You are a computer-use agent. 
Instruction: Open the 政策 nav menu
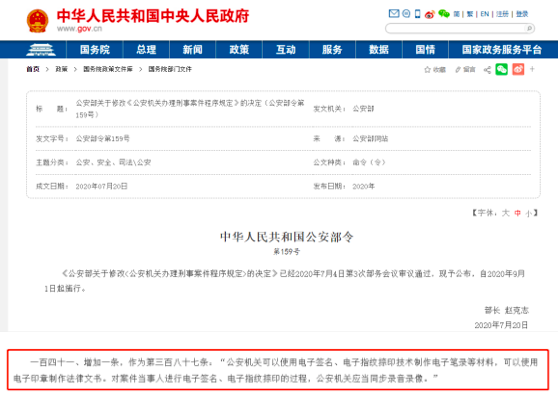[x=239, y=49]
